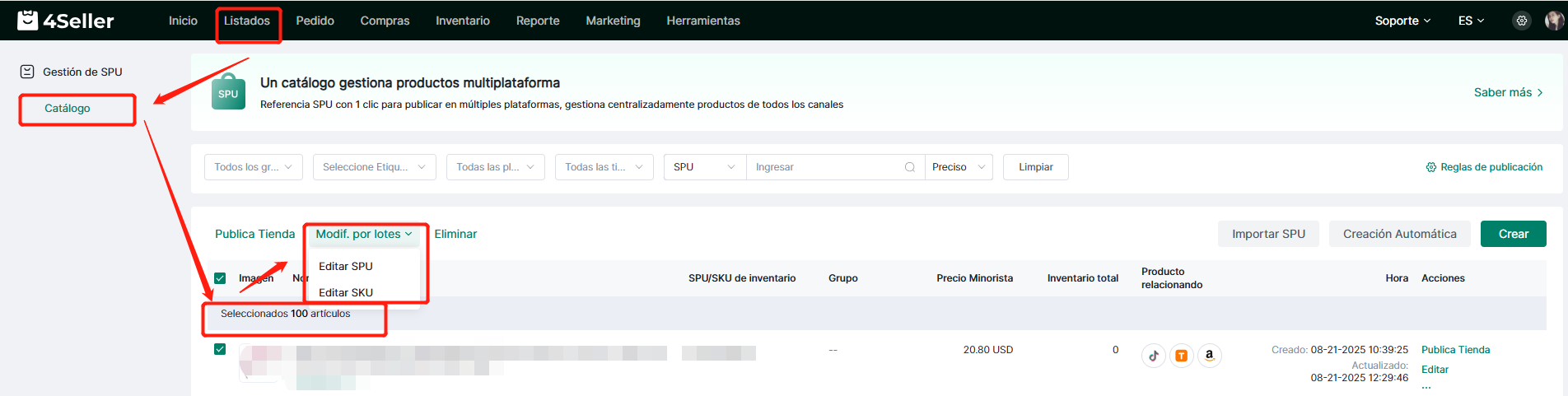
Task: Choose Editar SKU from the menu
Action: click(346, 292)
